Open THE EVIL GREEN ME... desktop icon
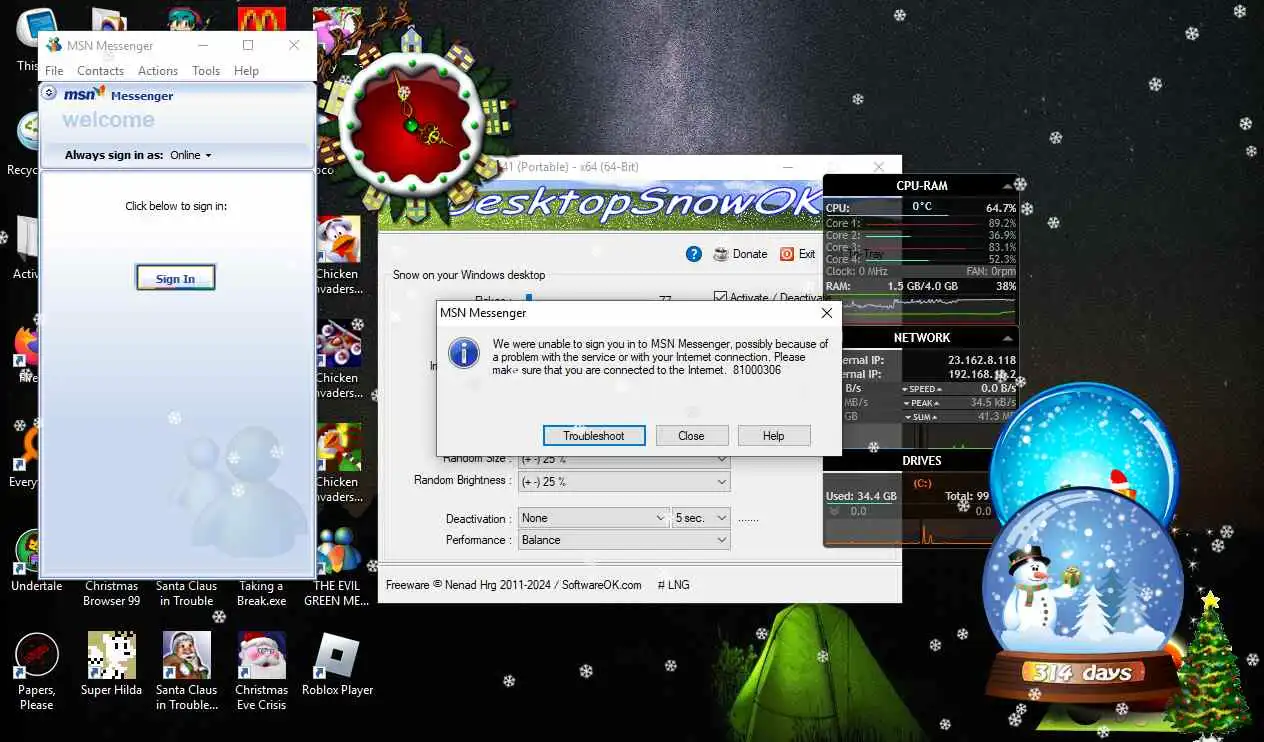This screenshot has height=742, width=1264. 337,568
